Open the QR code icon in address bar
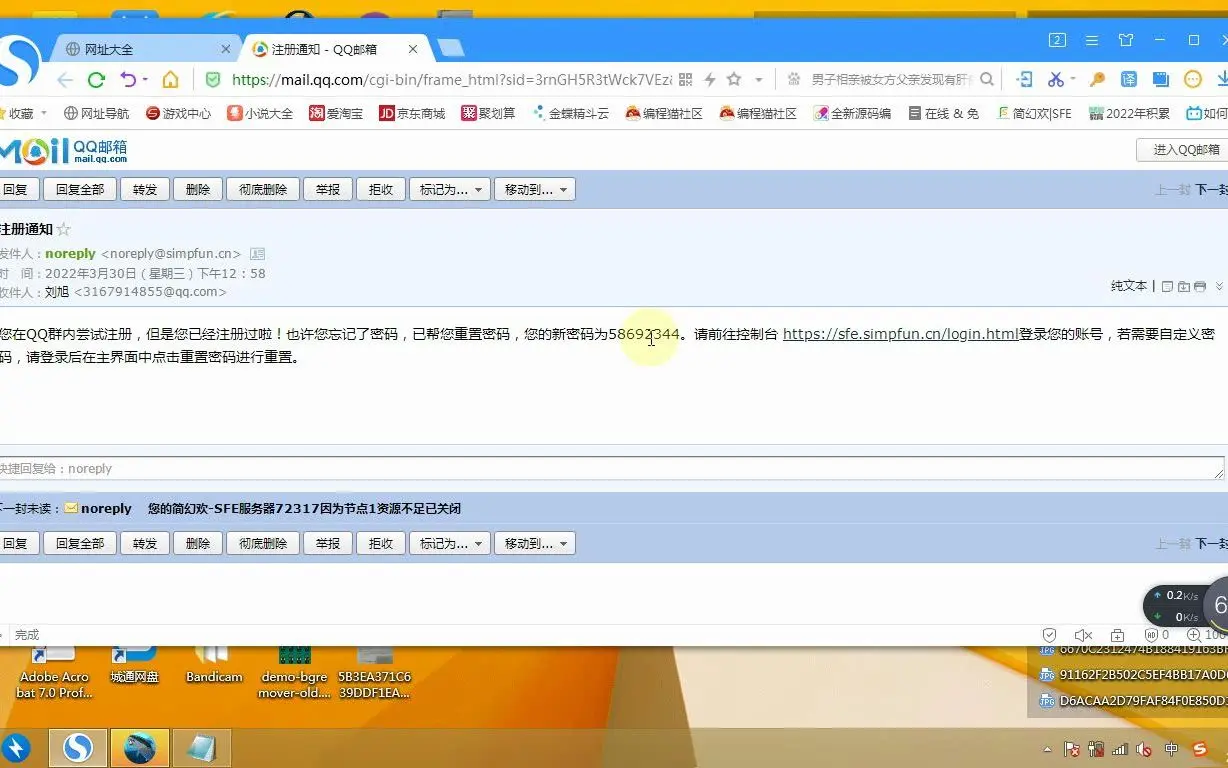 [x=685, y=80]
